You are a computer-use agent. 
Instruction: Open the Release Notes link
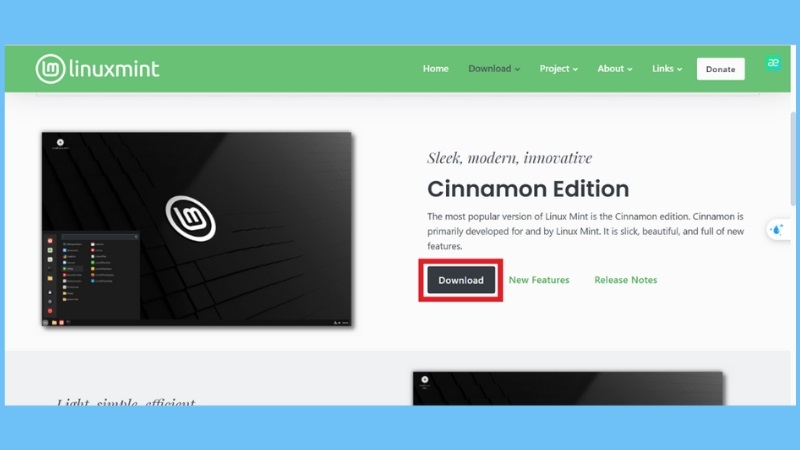click(x=626, y=280)
